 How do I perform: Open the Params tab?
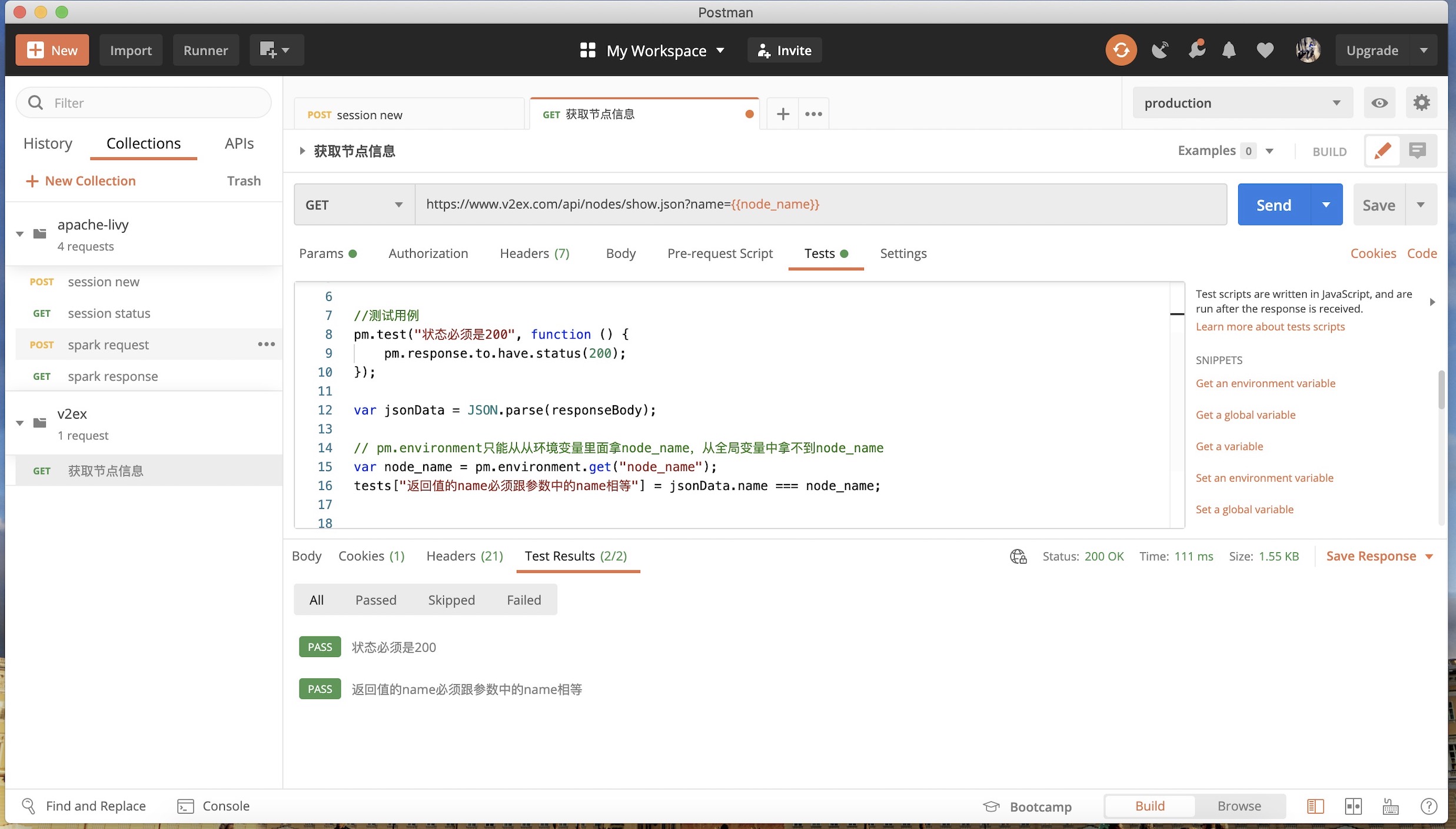click(x=328, y=253)
